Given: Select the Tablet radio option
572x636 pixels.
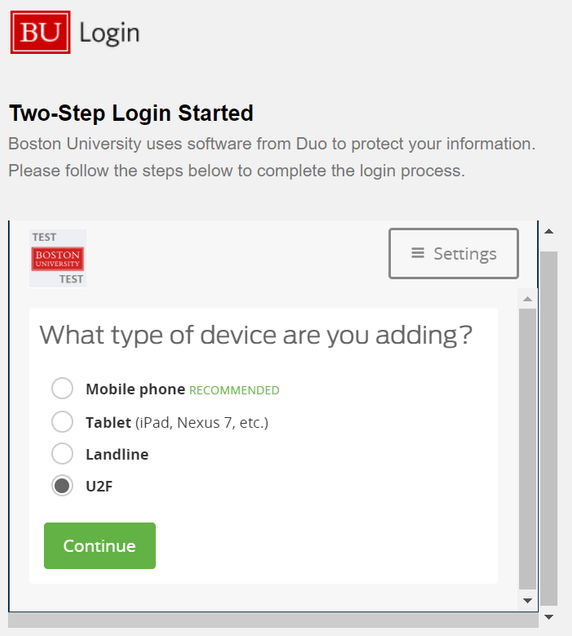Looking at the screenshot, I should (62, 421).
